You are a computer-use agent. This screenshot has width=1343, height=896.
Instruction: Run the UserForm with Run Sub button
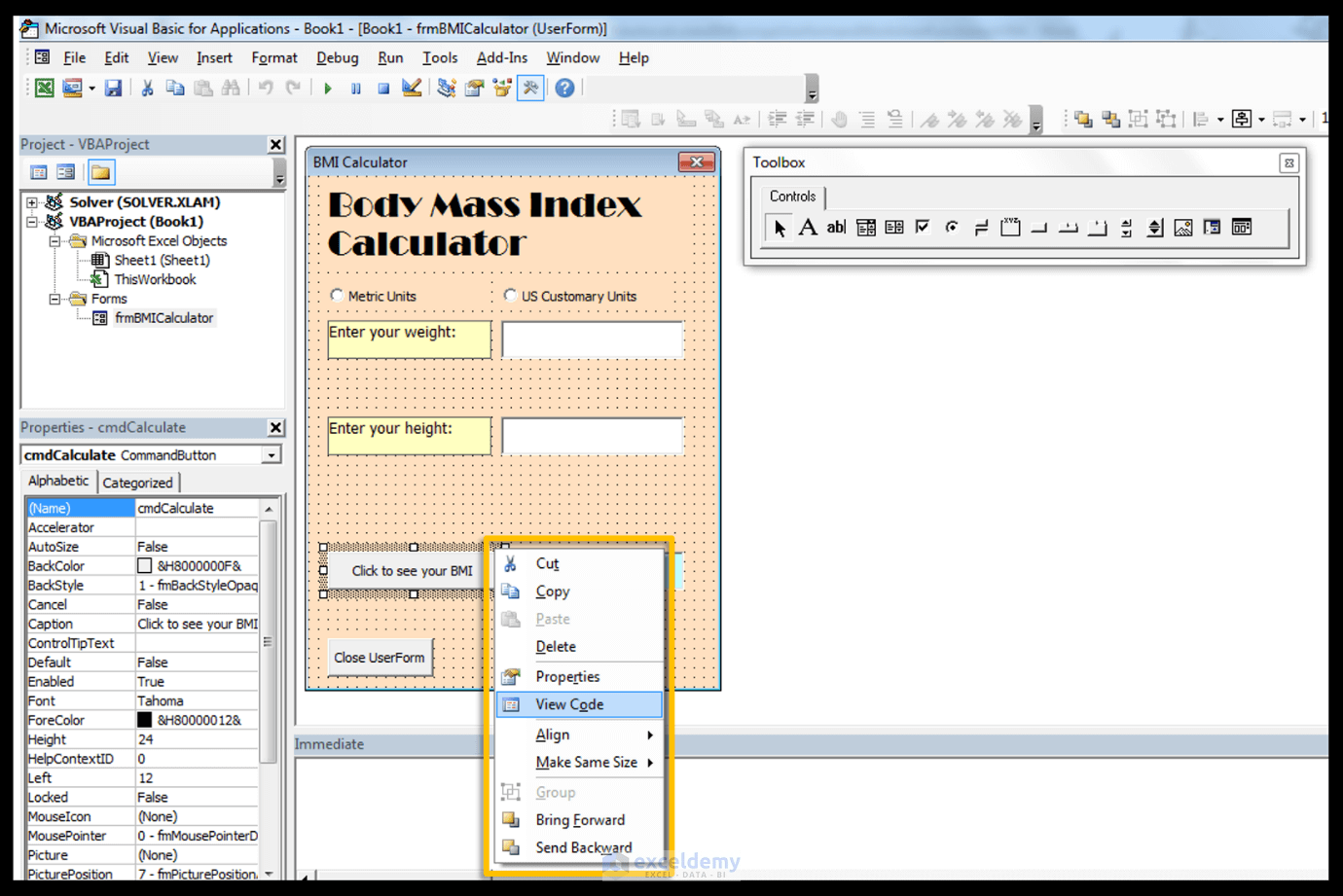coord(327,88)
